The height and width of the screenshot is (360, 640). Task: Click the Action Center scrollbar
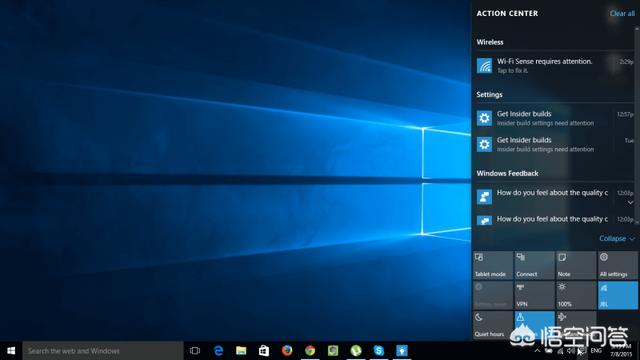point(637,126)
